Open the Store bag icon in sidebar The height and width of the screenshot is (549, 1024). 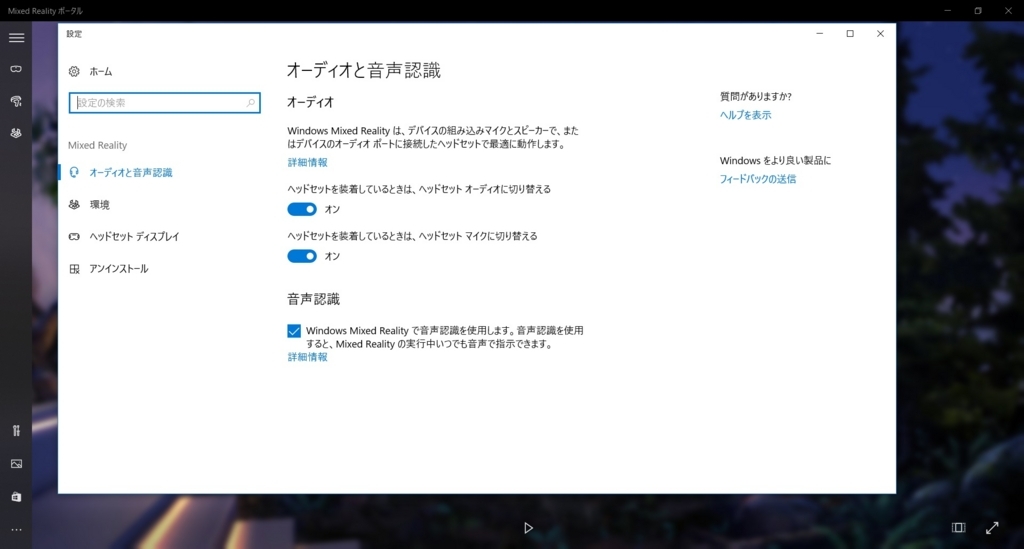coord(16,497)
